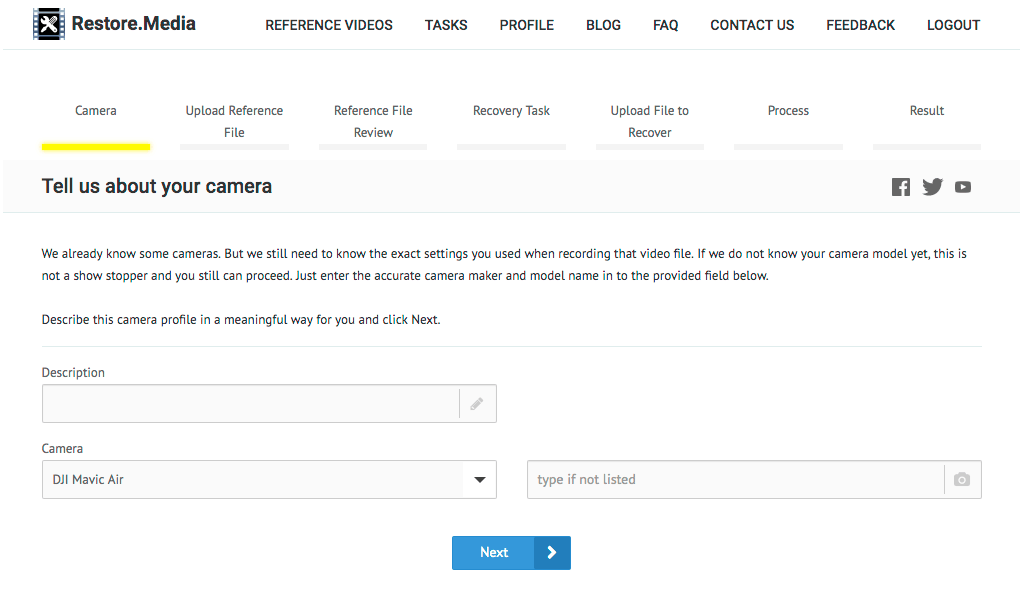Expand the Camera dropdown arrow
Screen dimensions: 1024x608
pyautogui.click(x=480, y=479)
